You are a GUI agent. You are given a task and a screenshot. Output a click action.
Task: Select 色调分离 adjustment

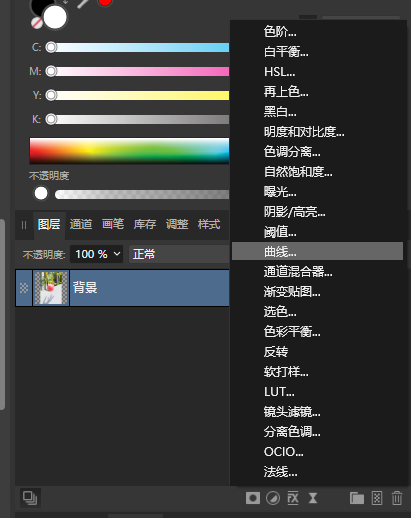pyautogui.click(x=318, y=152)
